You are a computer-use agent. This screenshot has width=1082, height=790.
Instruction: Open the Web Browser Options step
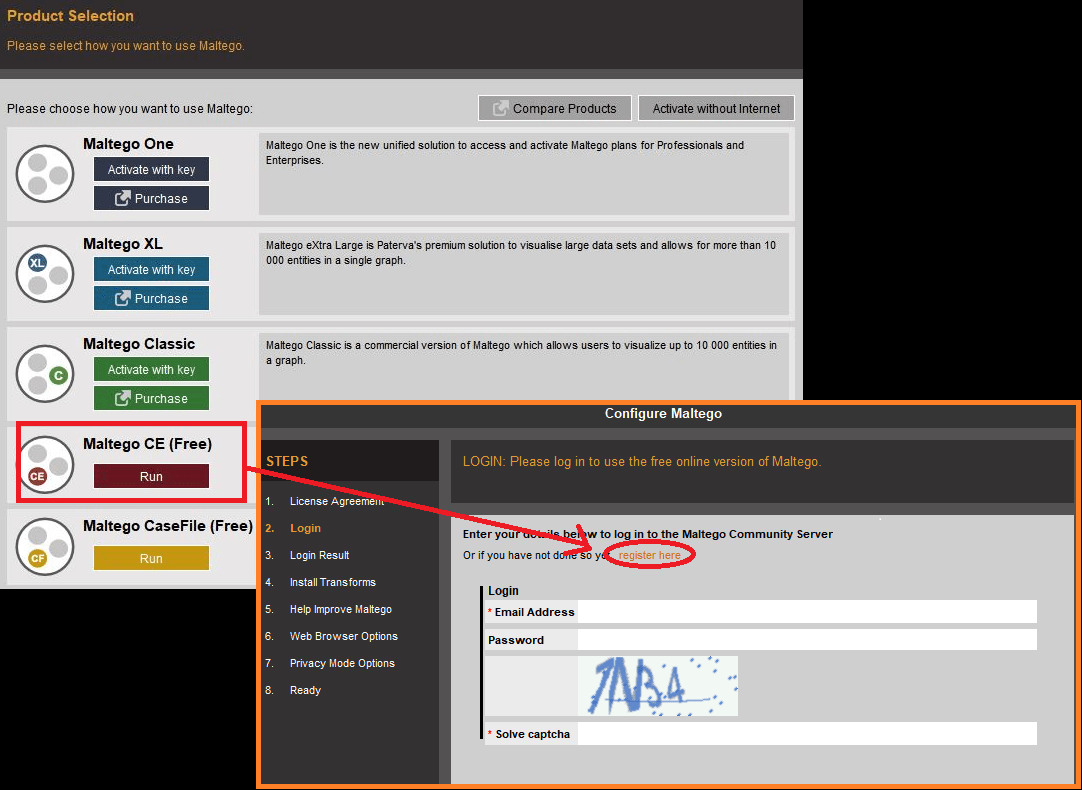[x=344, y=636]
